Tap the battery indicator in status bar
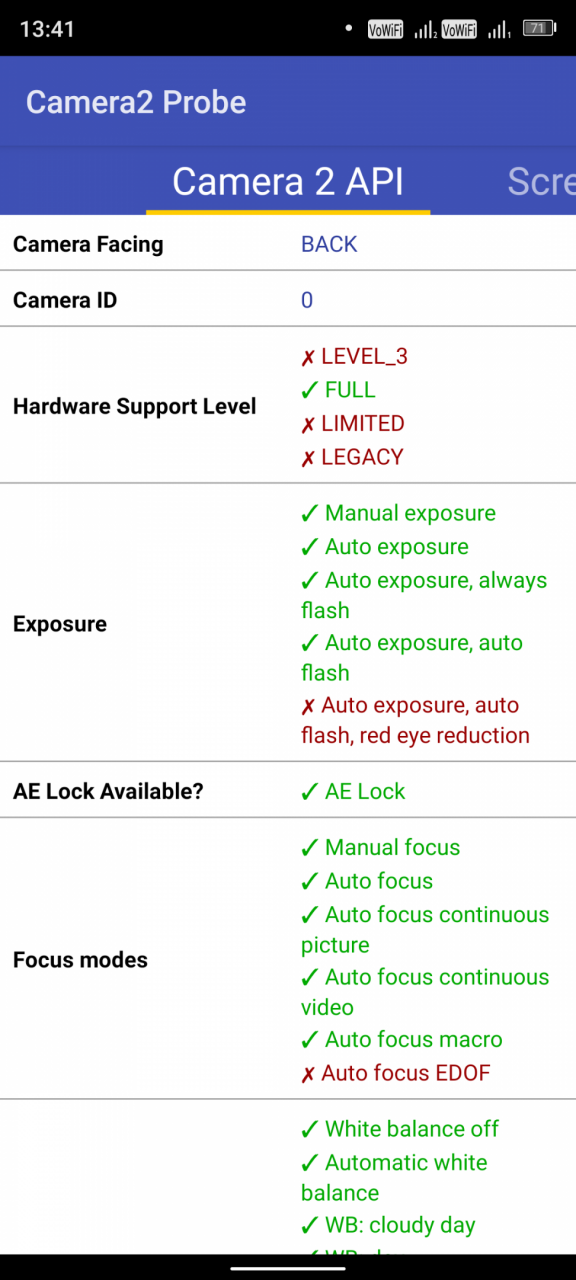This screenshot has width=576, height=1280. click(x=538, y=29)
